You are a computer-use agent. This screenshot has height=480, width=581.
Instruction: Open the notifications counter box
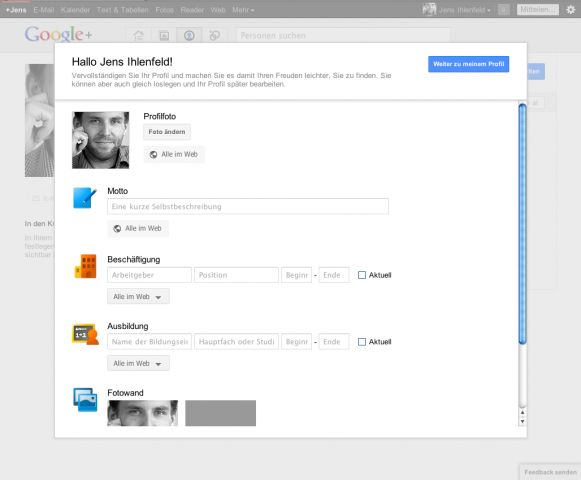[x=503, y=10]
